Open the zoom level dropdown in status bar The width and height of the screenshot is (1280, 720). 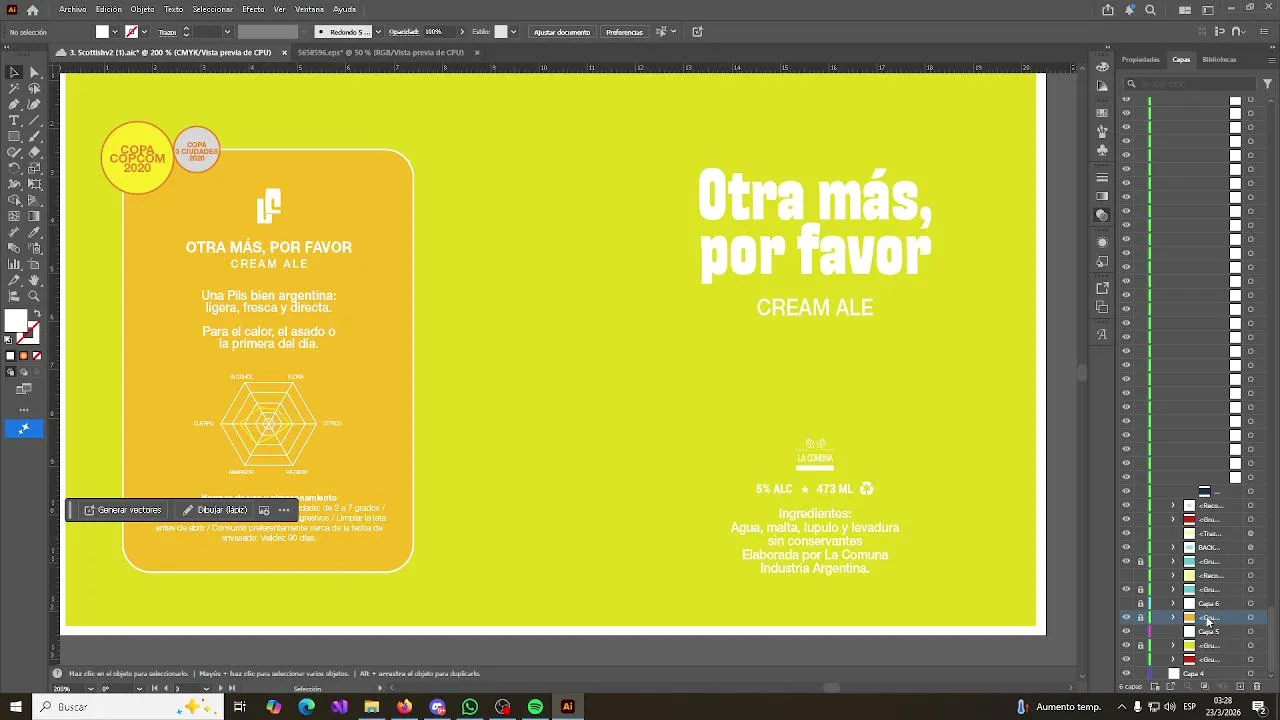(91, 689)
